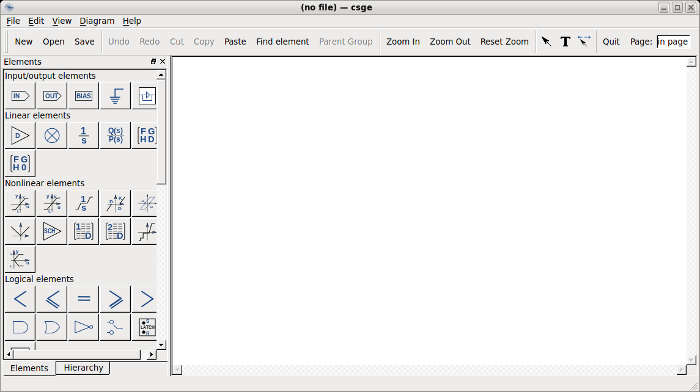Activate the arrow pointer tool
This screenshot has width=700, height=392.
pos(546,42)
